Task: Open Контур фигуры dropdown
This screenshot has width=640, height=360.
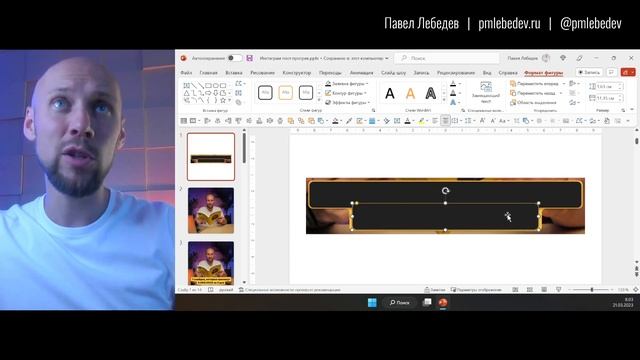Action: tap(346, 93)
